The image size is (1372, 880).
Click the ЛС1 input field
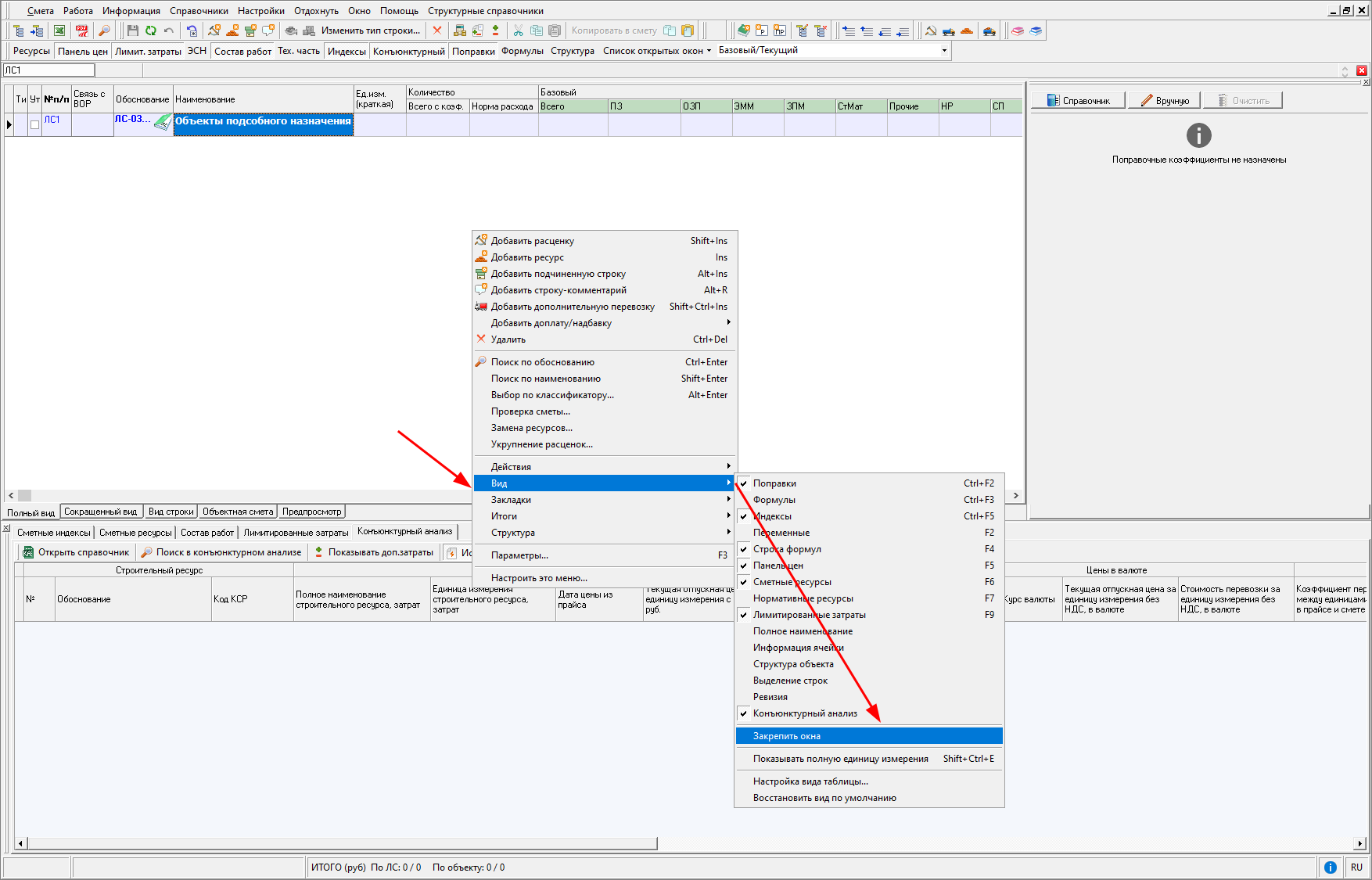(49, 70)
